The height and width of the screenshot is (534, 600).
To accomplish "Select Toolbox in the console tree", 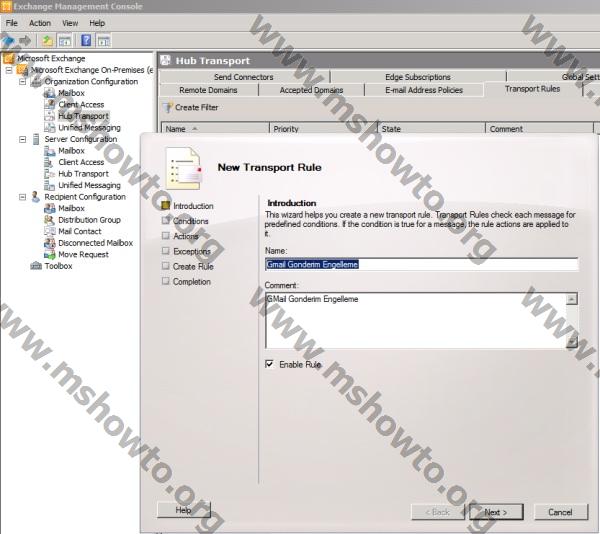I will 58,266.
